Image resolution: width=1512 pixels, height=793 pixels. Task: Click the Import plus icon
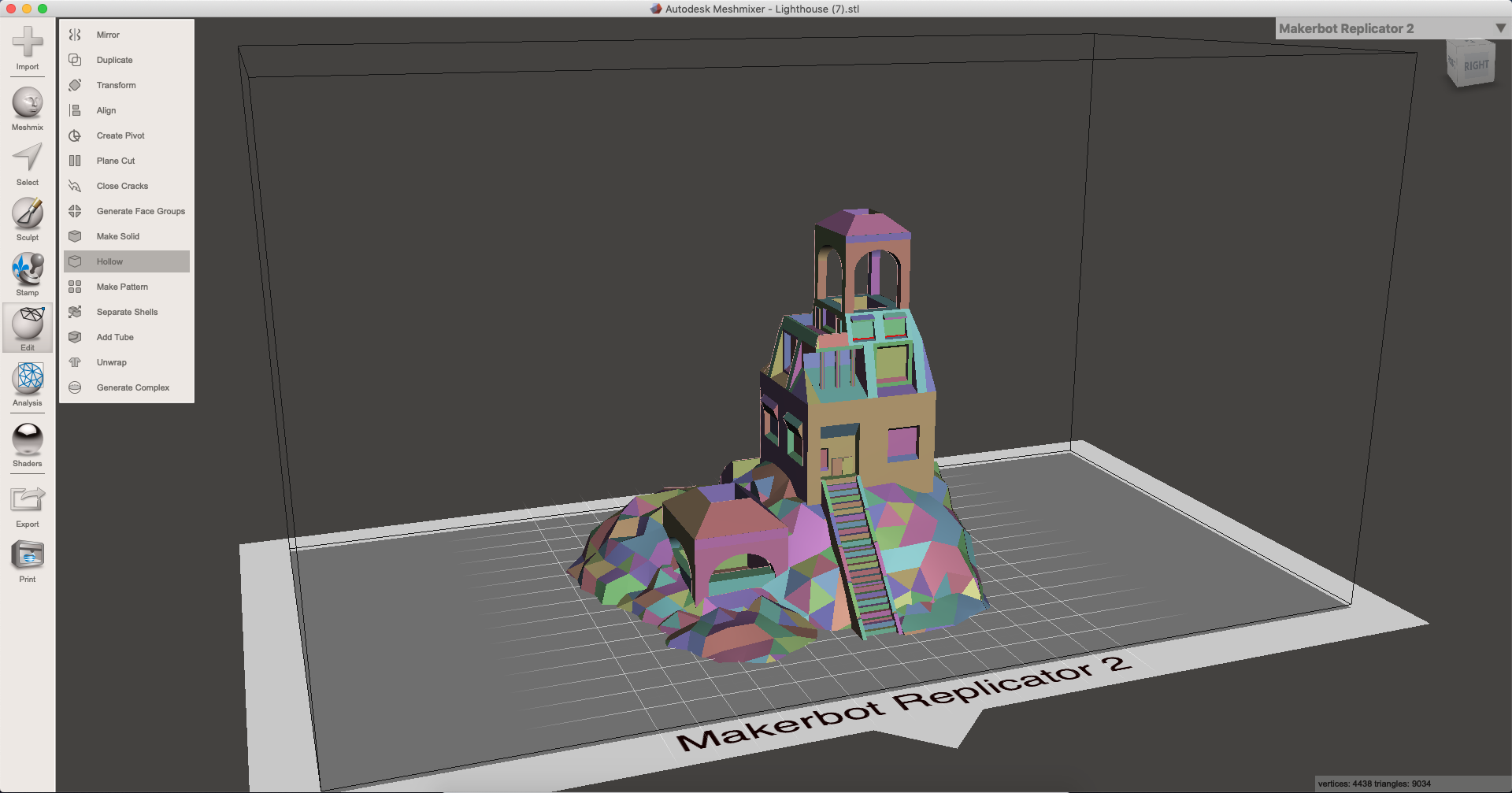click(x=28, y=42)
